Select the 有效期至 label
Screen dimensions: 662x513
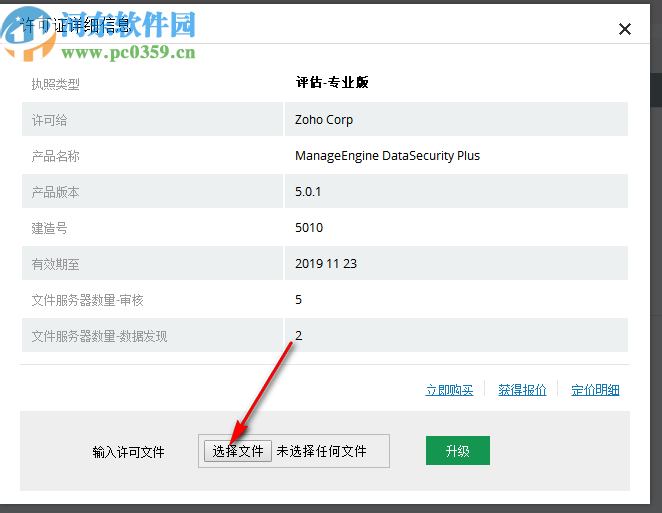[x=55, y=264]
